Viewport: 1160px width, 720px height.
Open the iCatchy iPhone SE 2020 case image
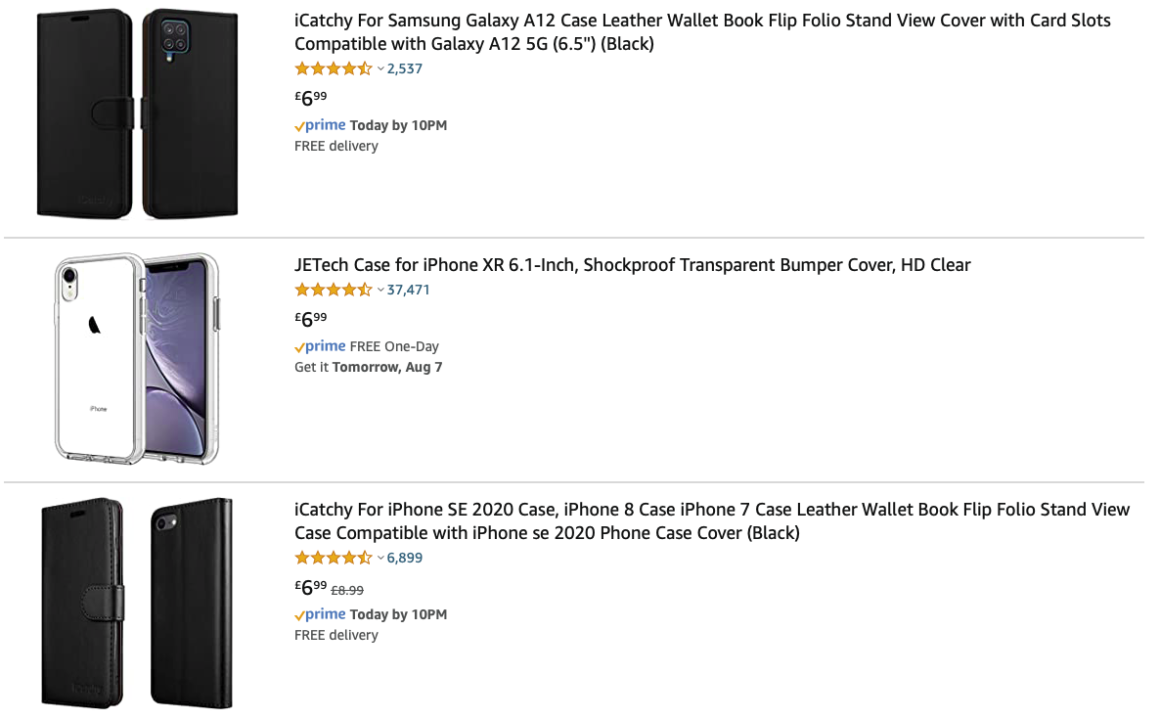click(x=137, y=603)
